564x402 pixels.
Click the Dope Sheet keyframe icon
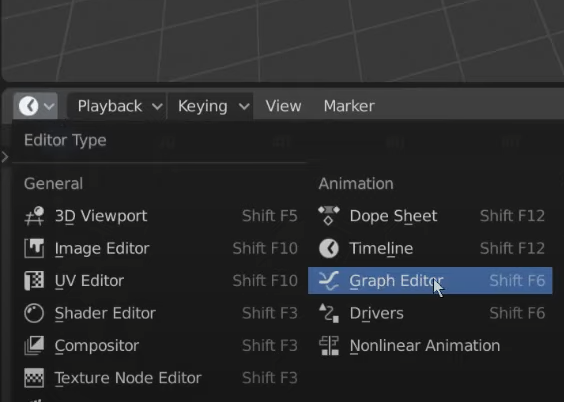pyautogui.click(x=329, y=216)
